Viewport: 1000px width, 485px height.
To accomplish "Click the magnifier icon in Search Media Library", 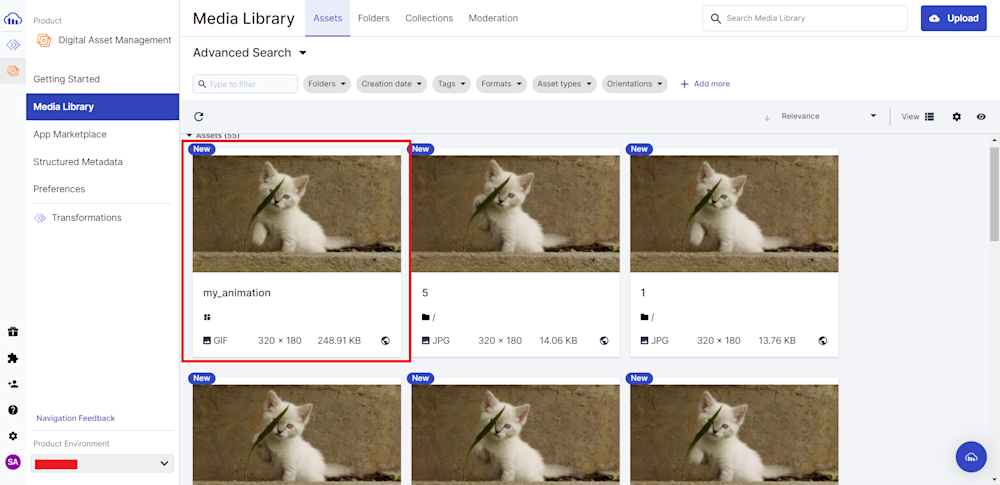I will tap(716, 19).
